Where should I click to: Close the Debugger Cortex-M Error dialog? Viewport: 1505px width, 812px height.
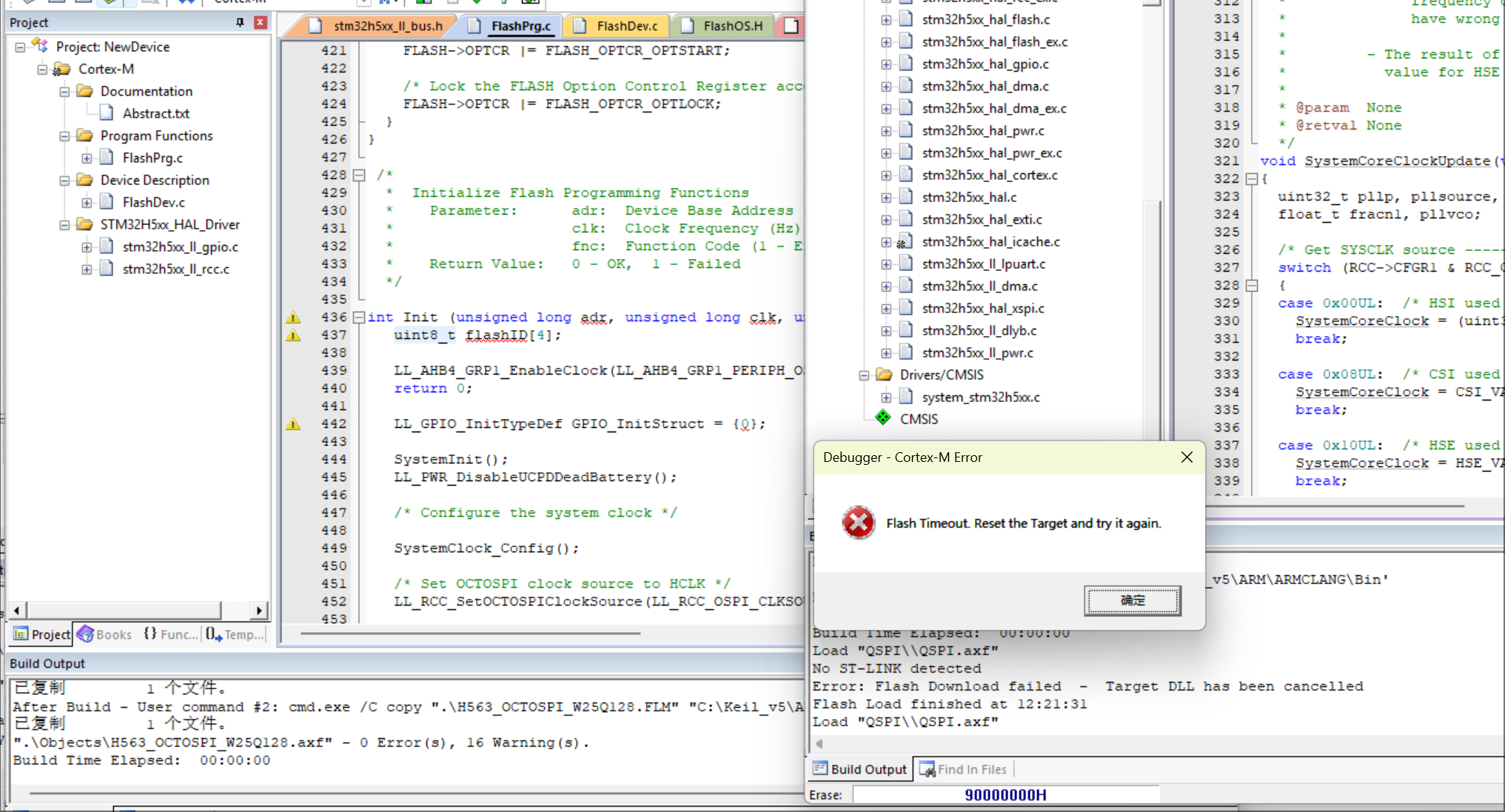[x=1187, y=457]
